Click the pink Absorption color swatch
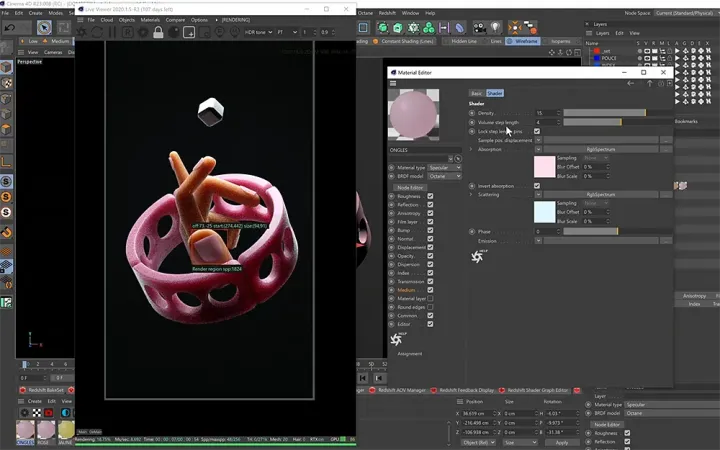The height and width of the screenshot is (450, 720). 545,167
